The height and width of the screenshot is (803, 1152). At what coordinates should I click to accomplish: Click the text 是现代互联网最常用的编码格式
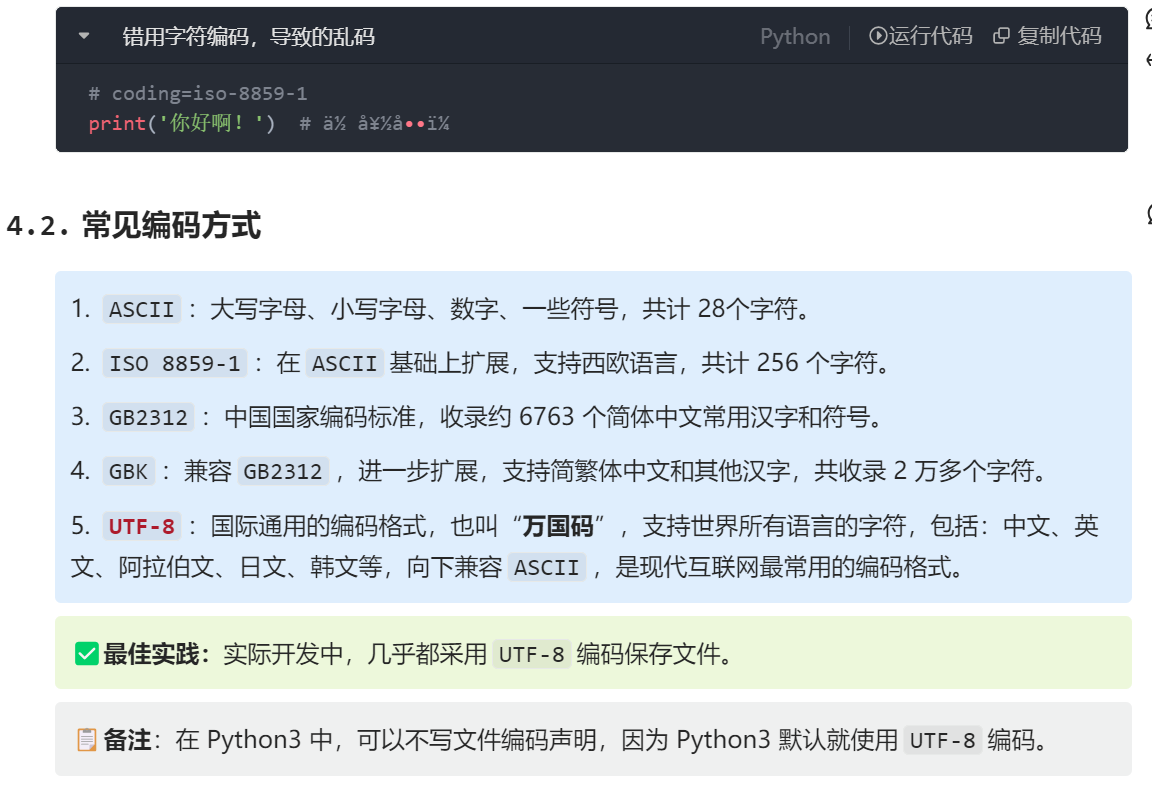[783, 567]
